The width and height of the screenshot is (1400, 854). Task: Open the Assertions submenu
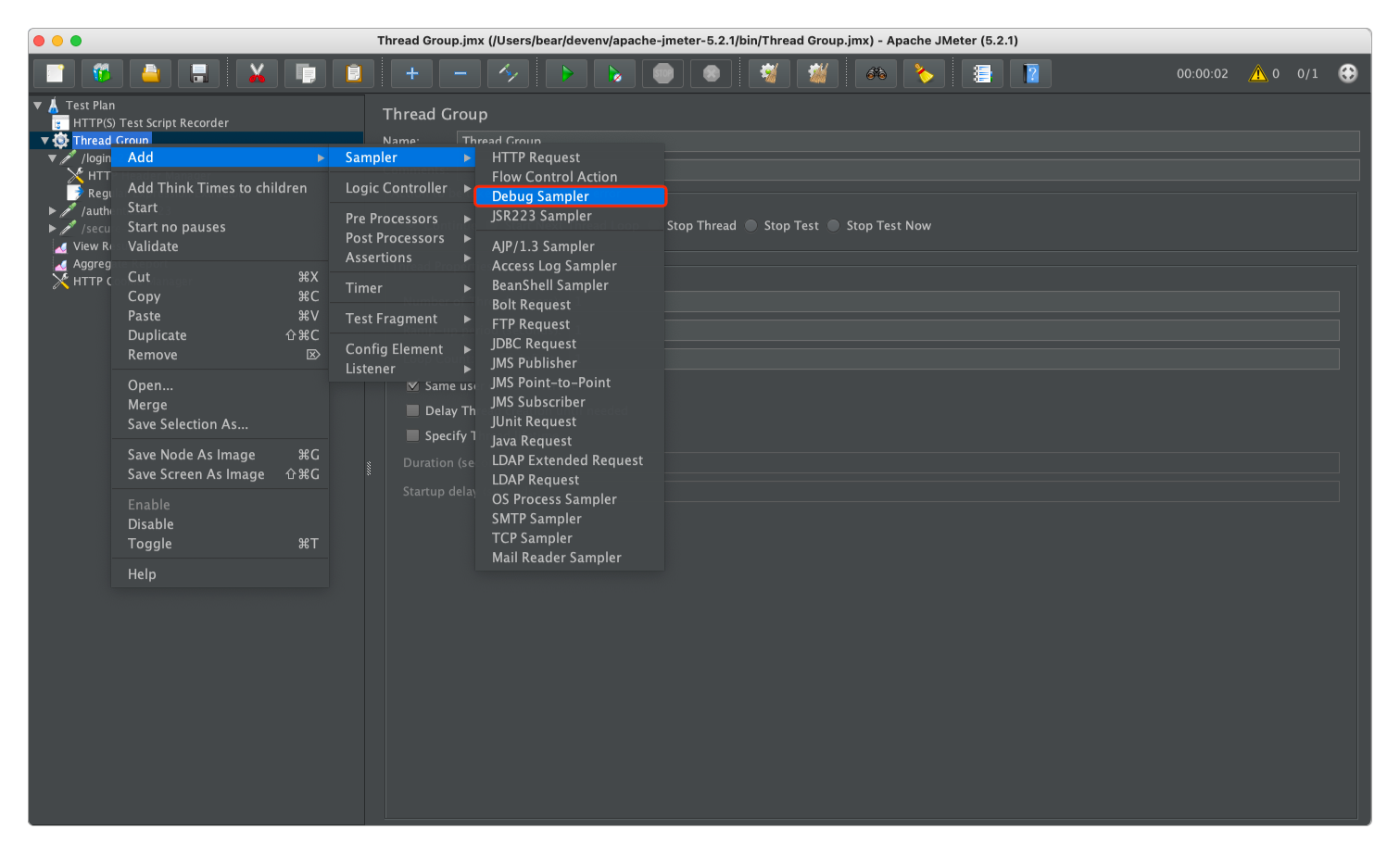(x=401, y=257)
